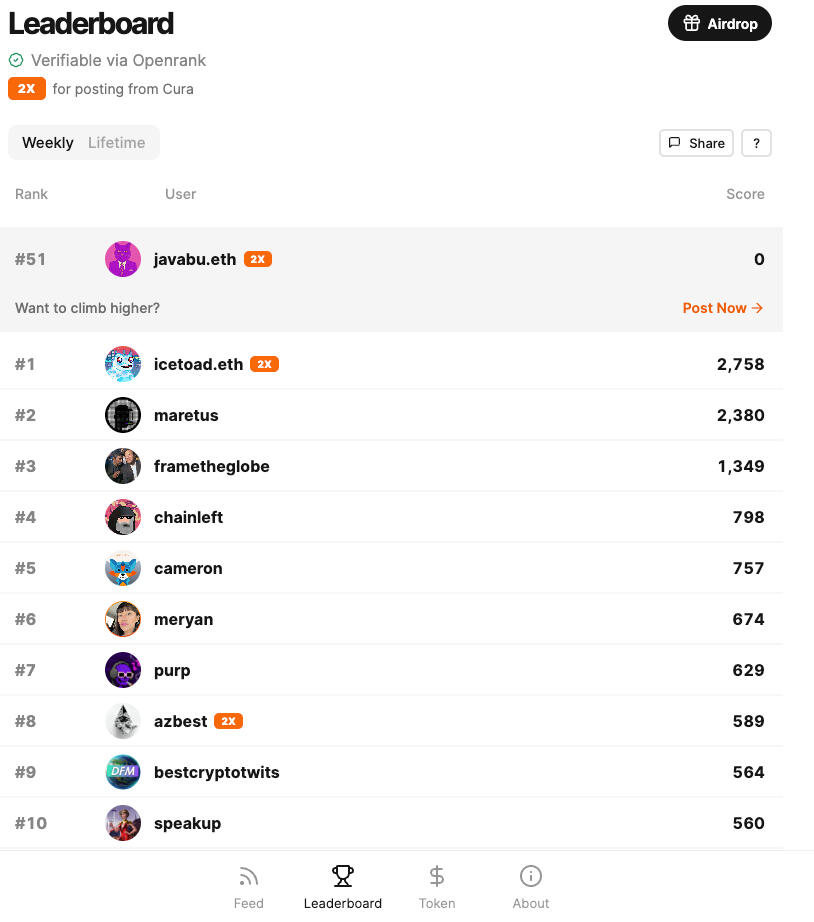Click the 2X badge next to azbest
Image resolution: width=814 pixels, height=922 pixels.
tap(229, 721)
